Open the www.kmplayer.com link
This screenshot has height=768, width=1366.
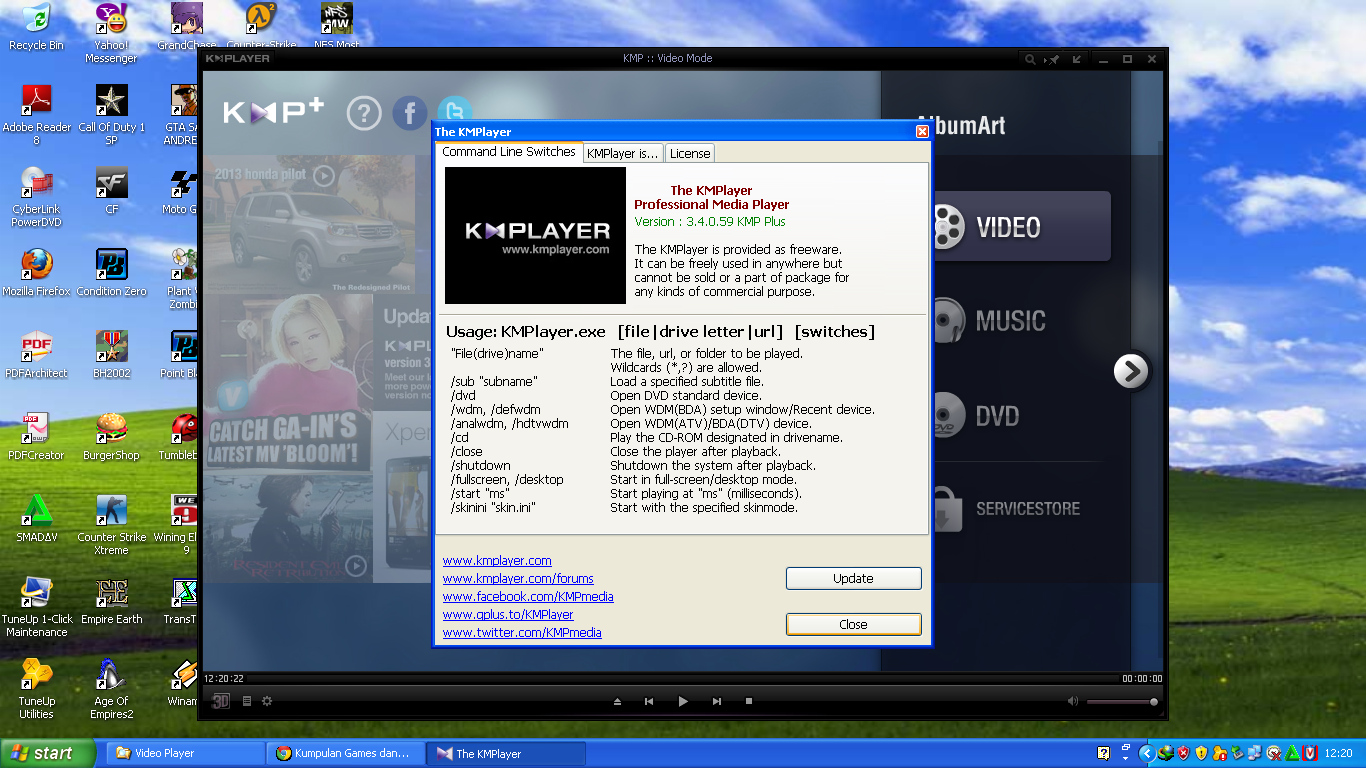coord(497,561)
